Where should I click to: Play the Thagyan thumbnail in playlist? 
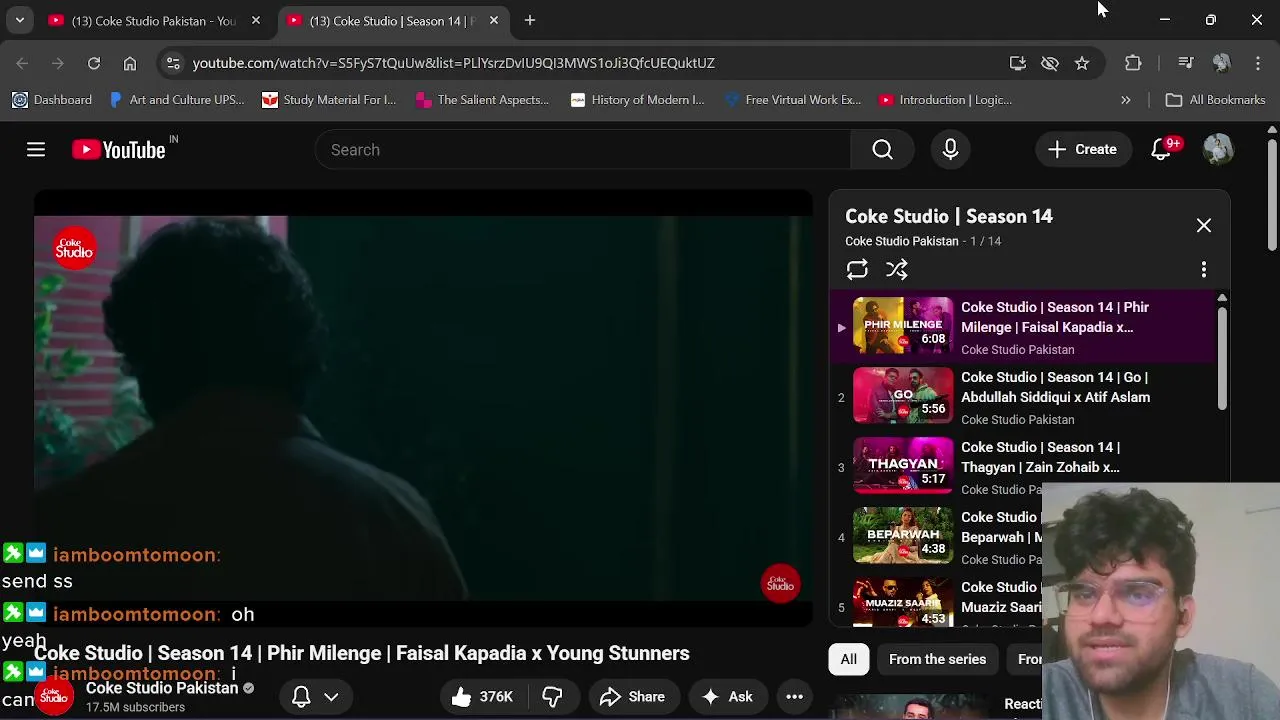pyautogui.click(x=903, y=466)
